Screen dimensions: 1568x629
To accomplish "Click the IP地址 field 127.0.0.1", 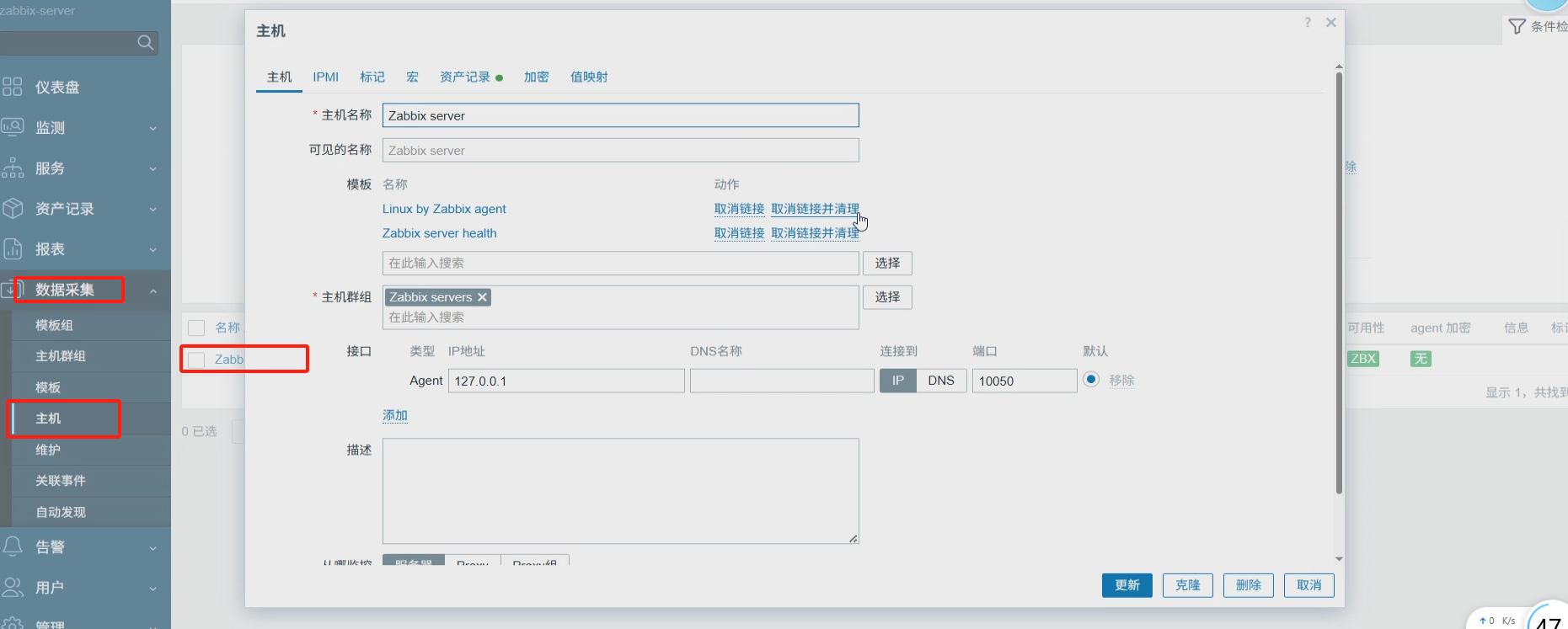I will 566,381.
